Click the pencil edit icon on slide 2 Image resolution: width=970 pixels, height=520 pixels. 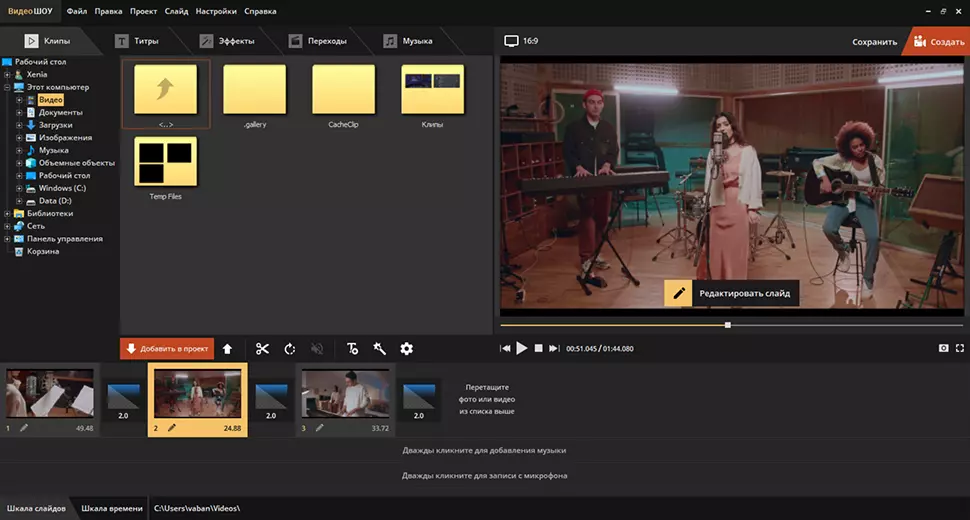pos(172,428)
